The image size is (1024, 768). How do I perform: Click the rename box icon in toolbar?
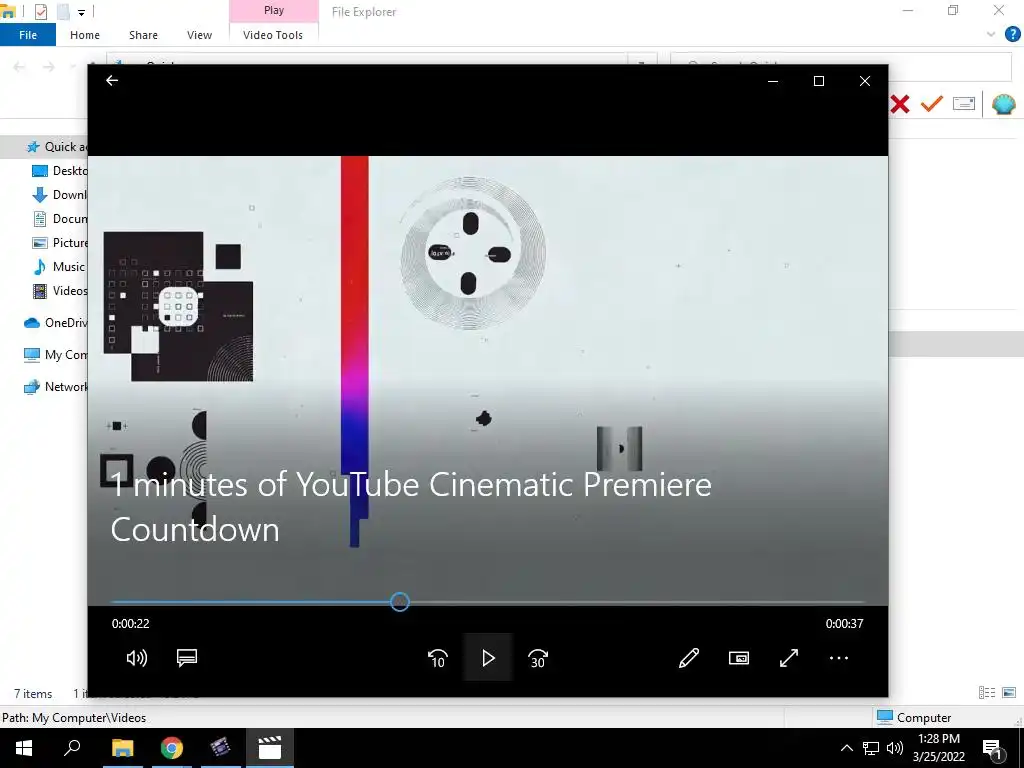(x=964, y=103)
